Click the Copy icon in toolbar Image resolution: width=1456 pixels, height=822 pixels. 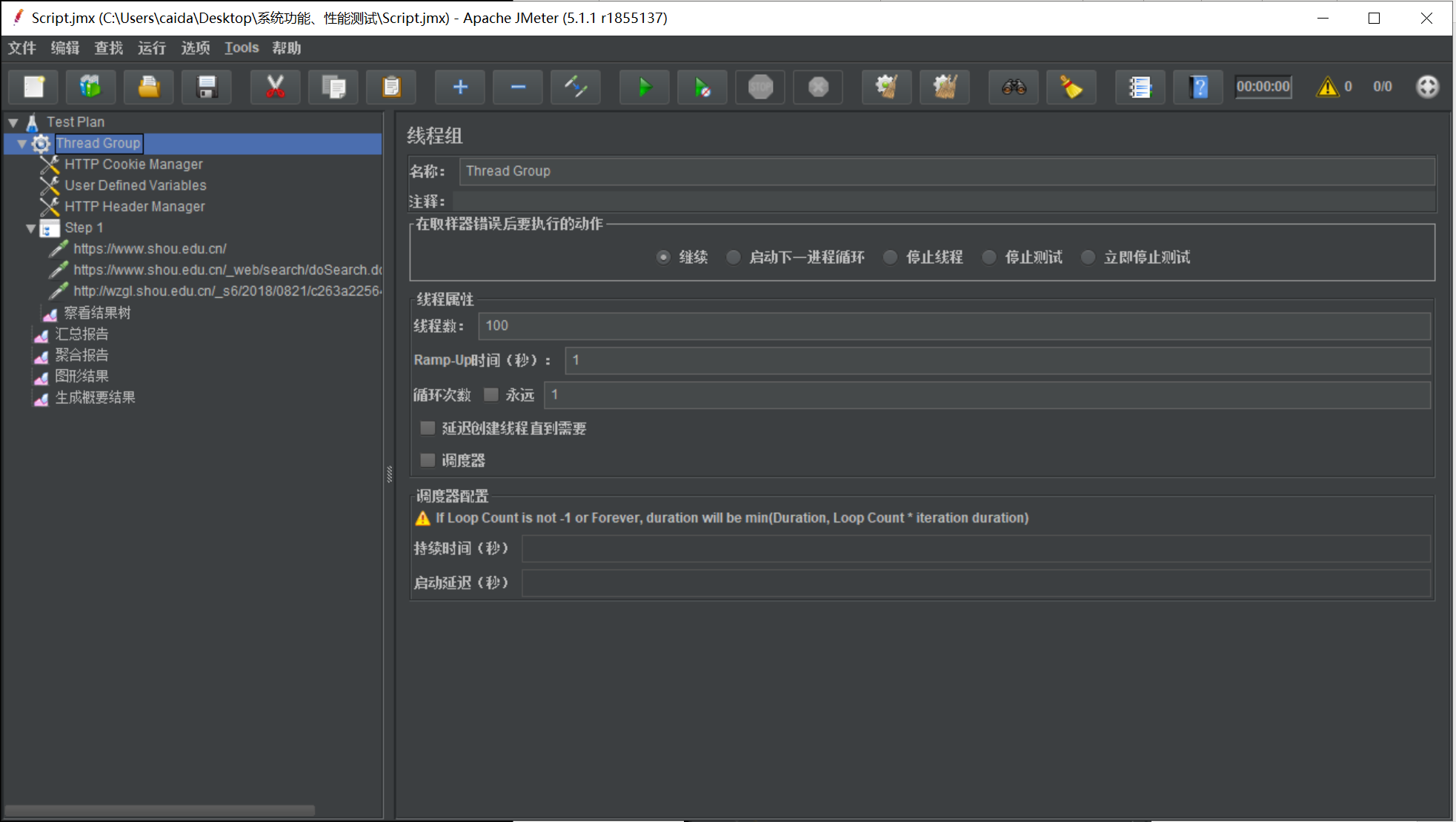point(333,87)
